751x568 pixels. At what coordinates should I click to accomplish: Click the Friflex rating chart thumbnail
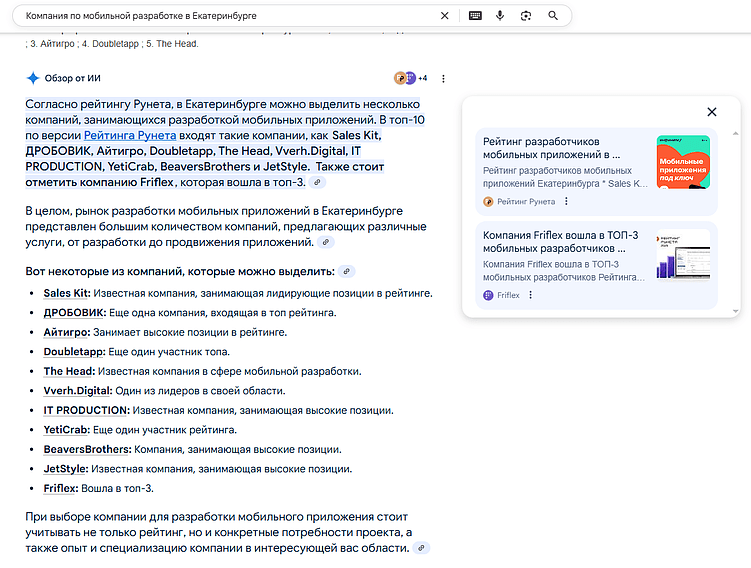683,256
